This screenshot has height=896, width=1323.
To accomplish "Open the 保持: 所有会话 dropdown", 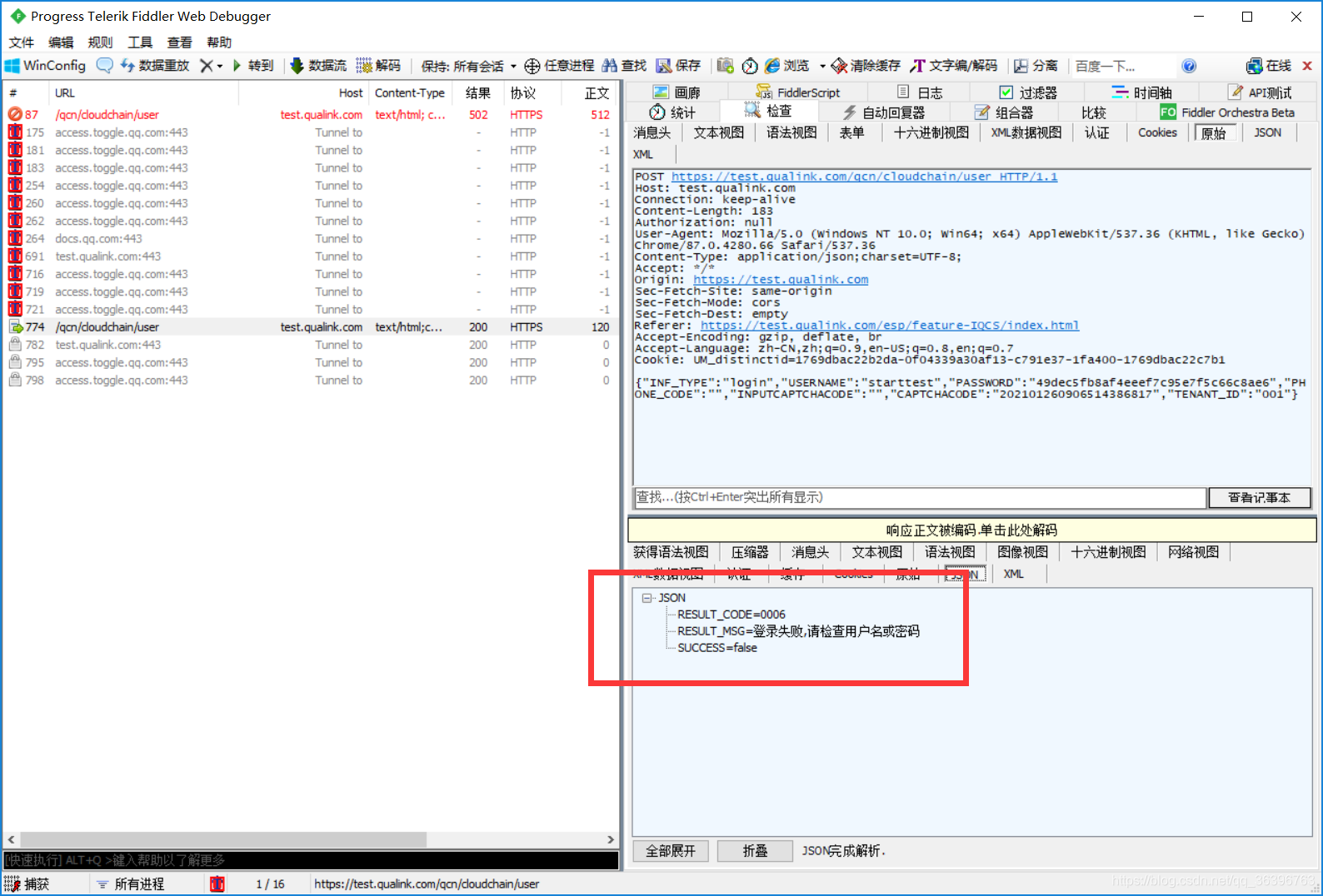I will click(x=468, y=66).
